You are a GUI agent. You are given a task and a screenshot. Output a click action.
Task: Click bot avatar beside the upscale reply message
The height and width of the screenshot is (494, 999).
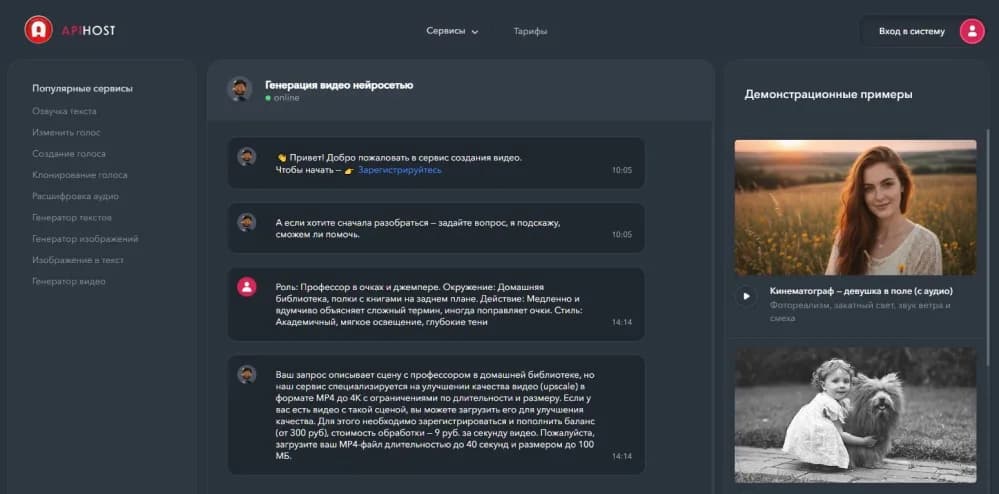pyautogui.click(x=247, y=374)
